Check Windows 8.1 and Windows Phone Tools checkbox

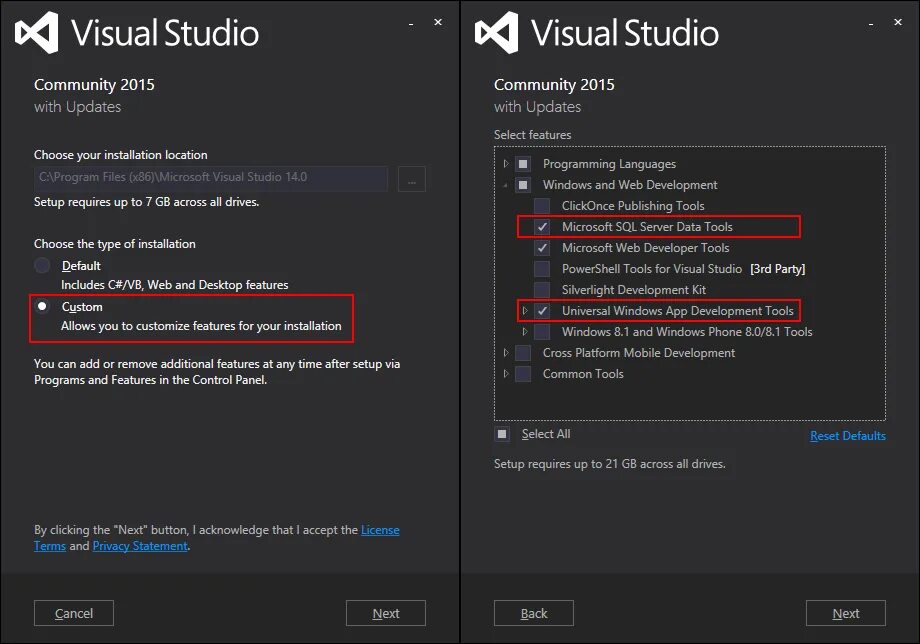tap(542, 332)
